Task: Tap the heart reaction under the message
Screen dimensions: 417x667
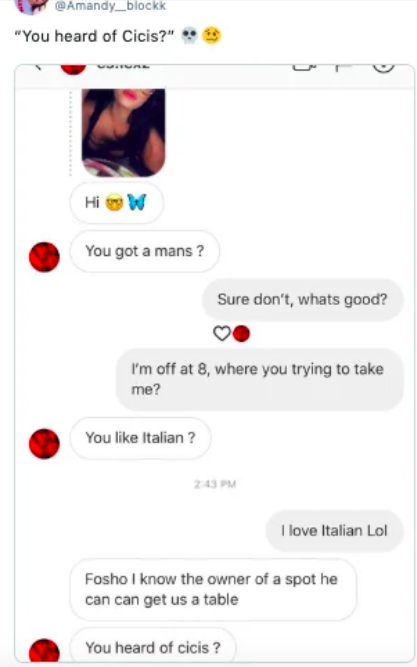Action: (x=221, y=334)
